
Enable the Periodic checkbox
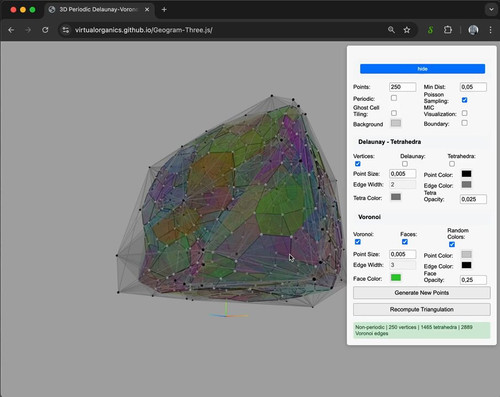coord(394,98)
